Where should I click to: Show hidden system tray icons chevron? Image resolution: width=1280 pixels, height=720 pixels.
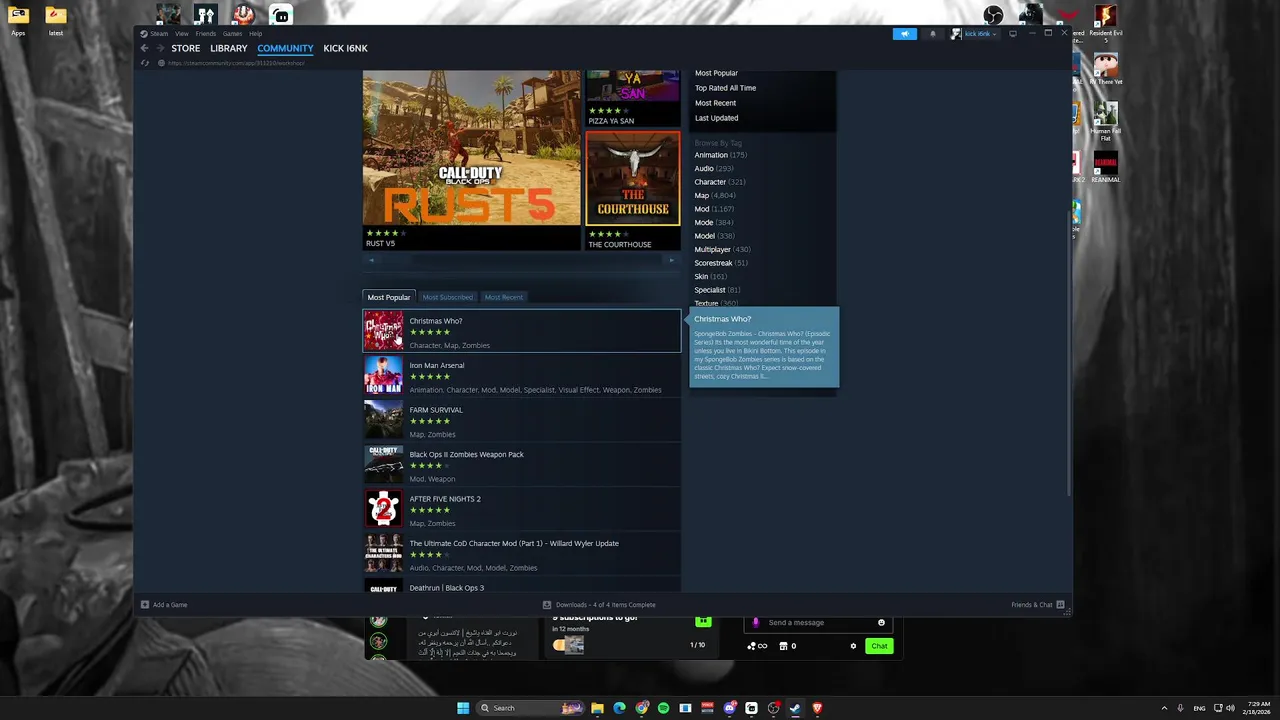1164,708
